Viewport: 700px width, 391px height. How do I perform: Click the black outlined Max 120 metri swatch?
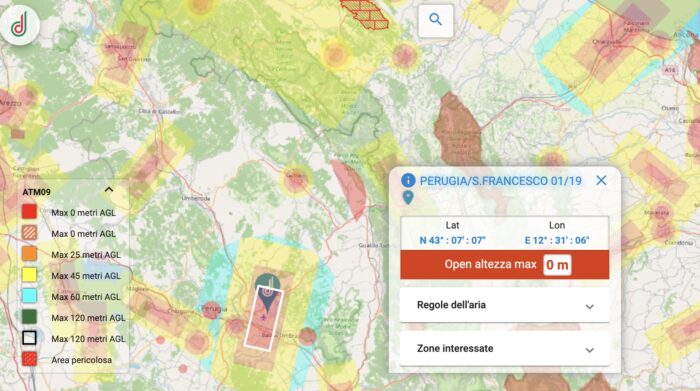tap(29, 338)
